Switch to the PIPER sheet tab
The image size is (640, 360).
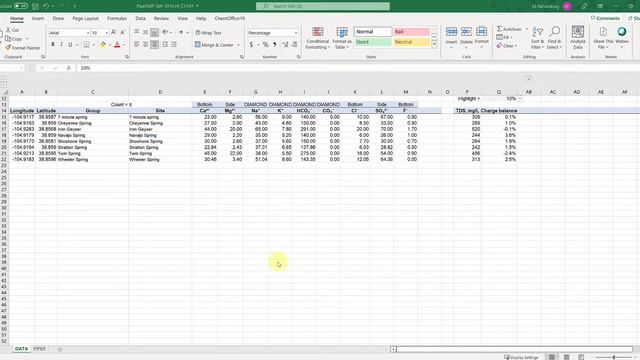(x=40, y=349)
